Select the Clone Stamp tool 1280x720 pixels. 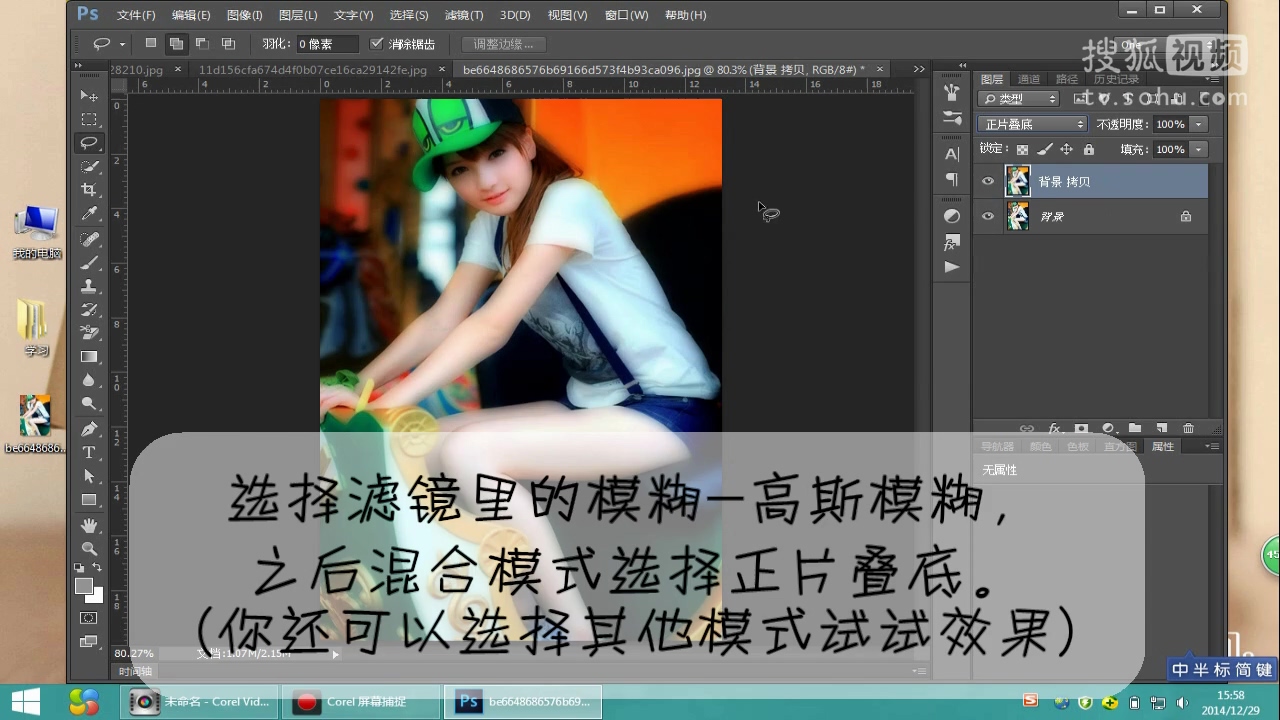click(89, 286)
